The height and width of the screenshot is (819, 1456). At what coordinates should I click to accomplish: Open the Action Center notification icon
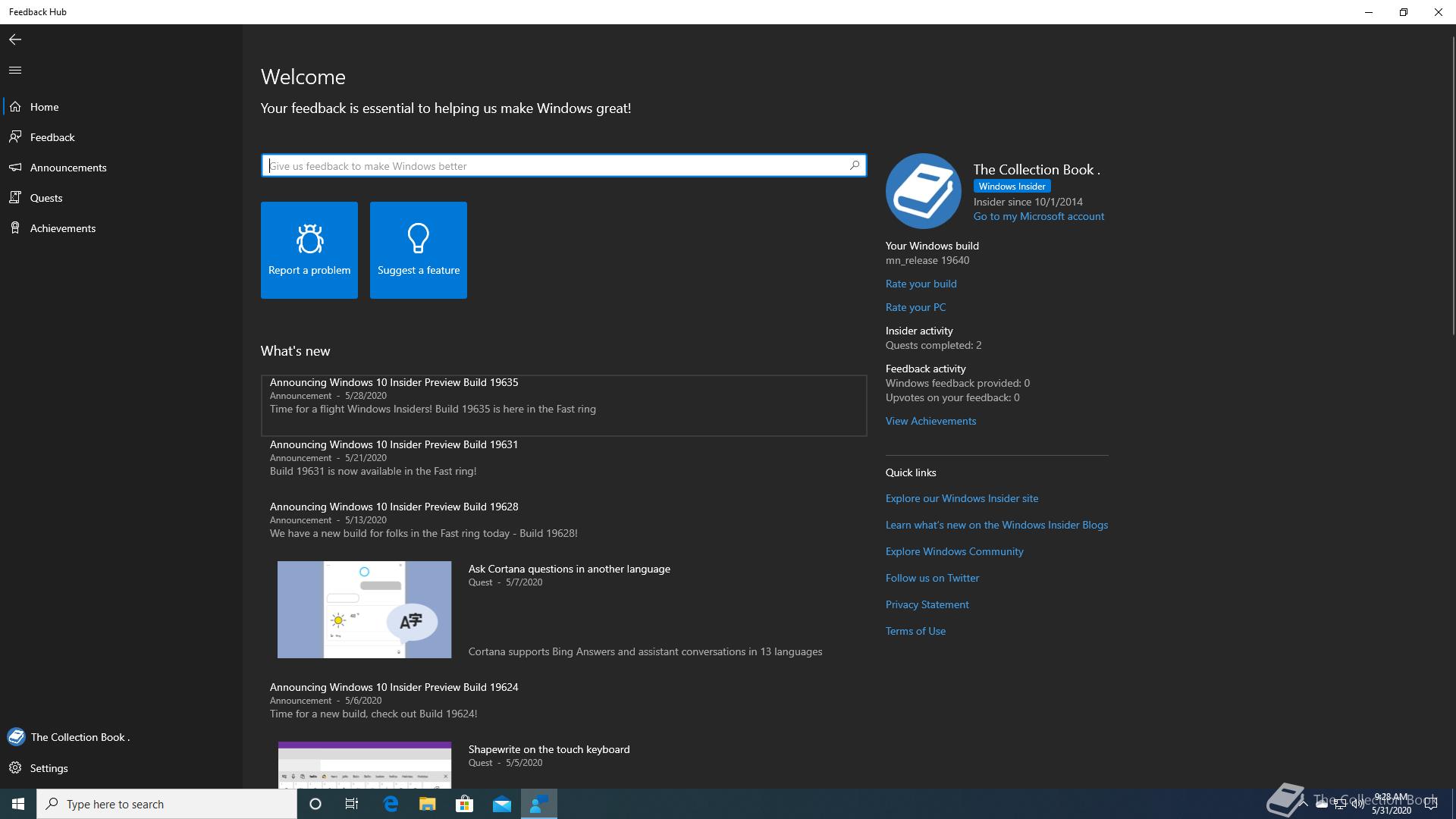click(x=1431, y=804)
